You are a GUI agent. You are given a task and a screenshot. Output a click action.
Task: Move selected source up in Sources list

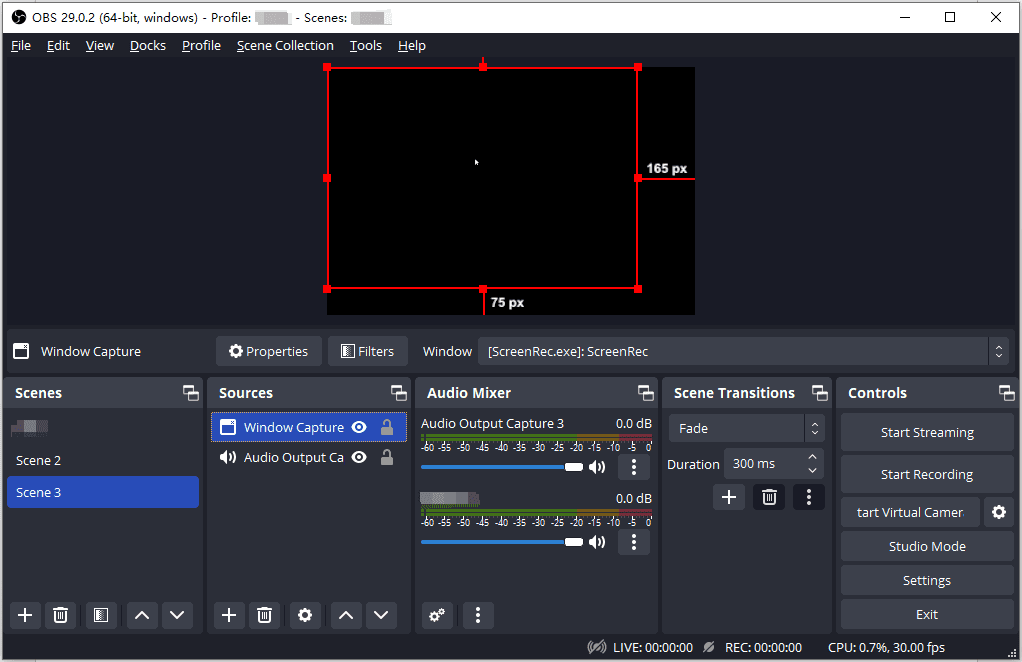[x=346, y=615]
